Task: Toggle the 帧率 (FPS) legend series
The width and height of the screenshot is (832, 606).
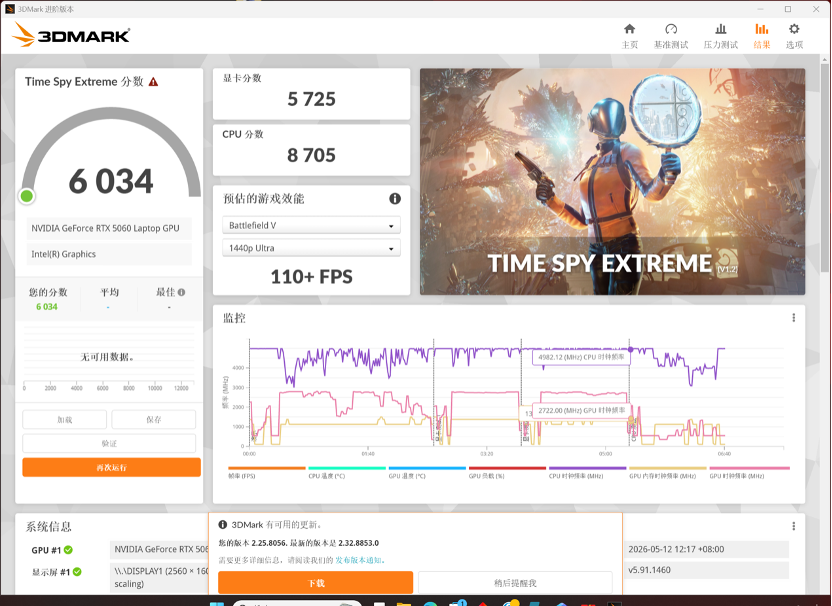Action: coord(267,472)
